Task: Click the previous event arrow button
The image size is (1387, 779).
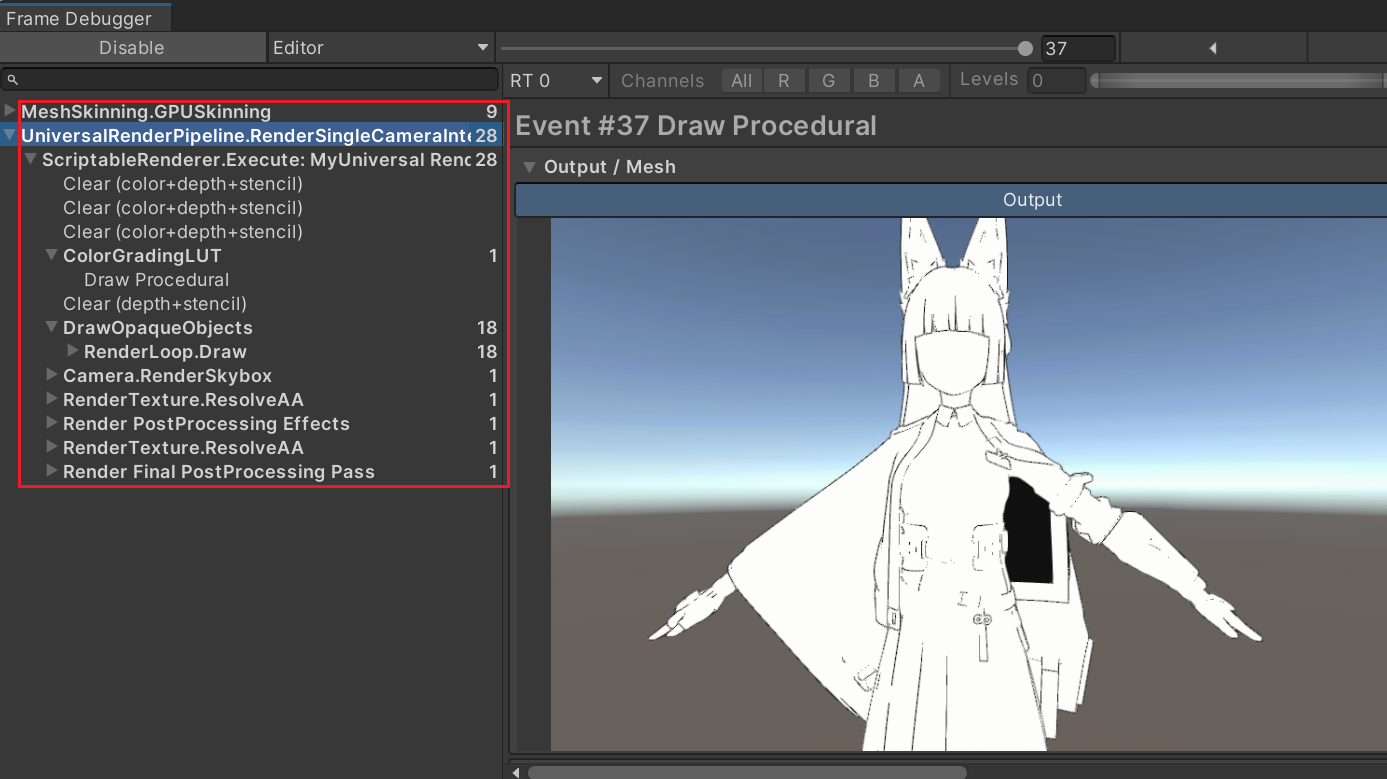Action: point(1213,48)
